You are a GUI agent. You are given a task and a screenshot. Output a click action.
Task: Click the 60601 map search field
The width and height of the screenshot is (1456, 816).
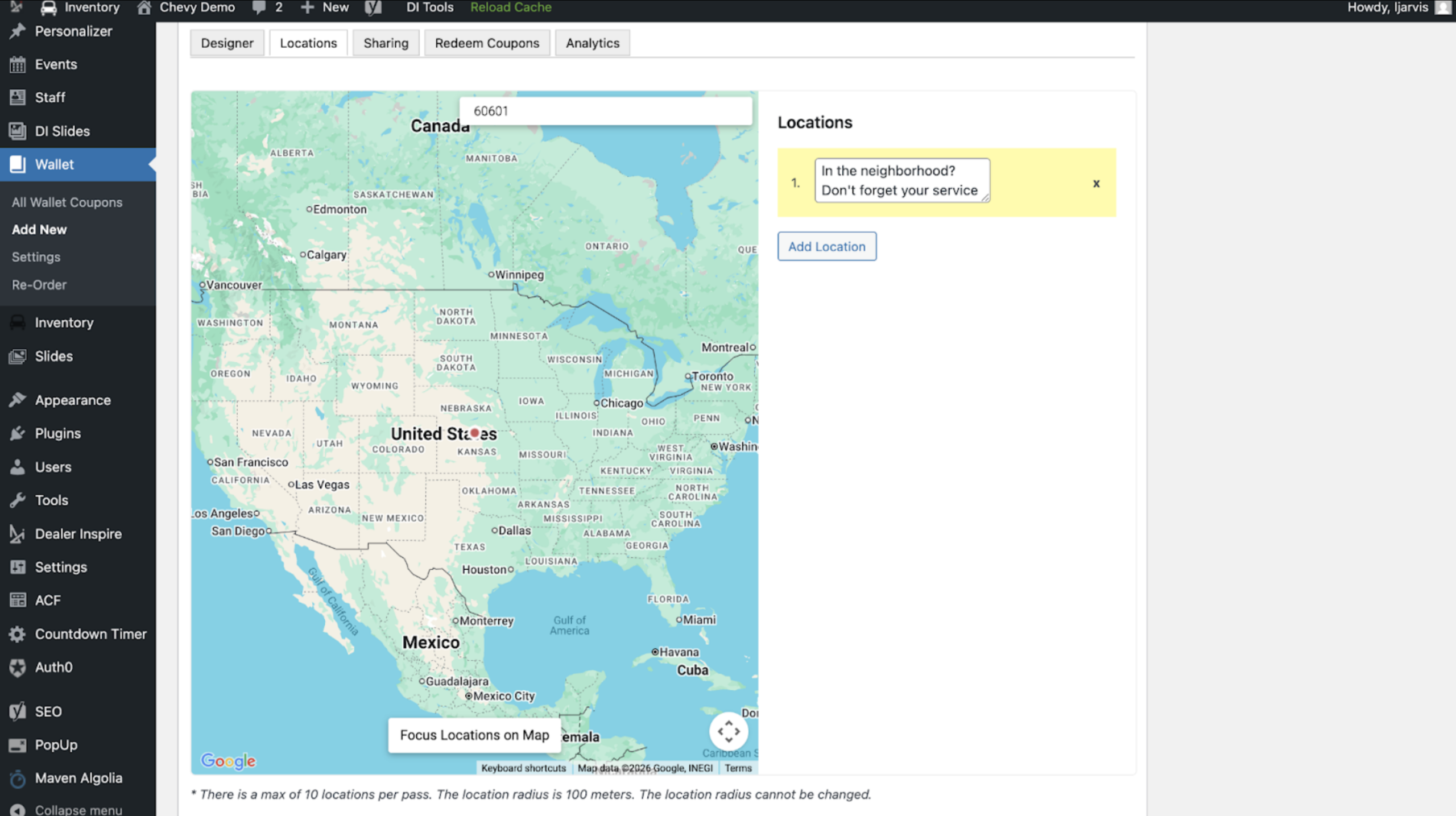[605, 111]
